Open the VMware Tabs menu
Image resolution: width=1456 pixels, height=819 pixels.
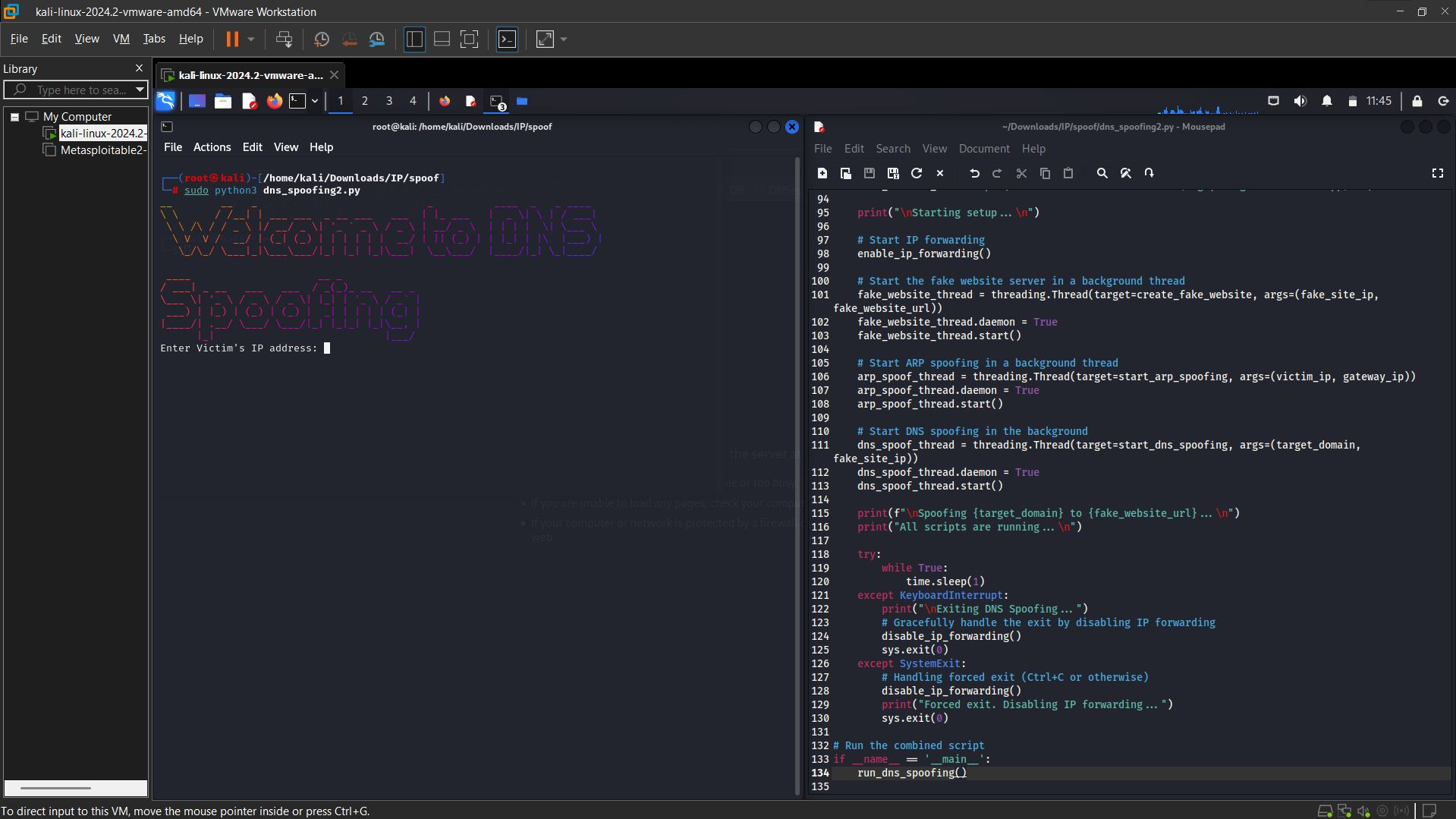pyautogui.click(x=154, y=39)
